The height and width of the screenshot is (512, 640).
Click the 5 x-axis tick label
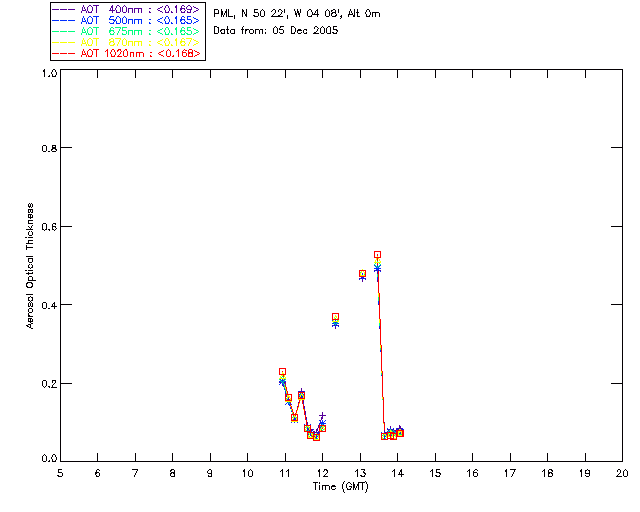(60, 473)
